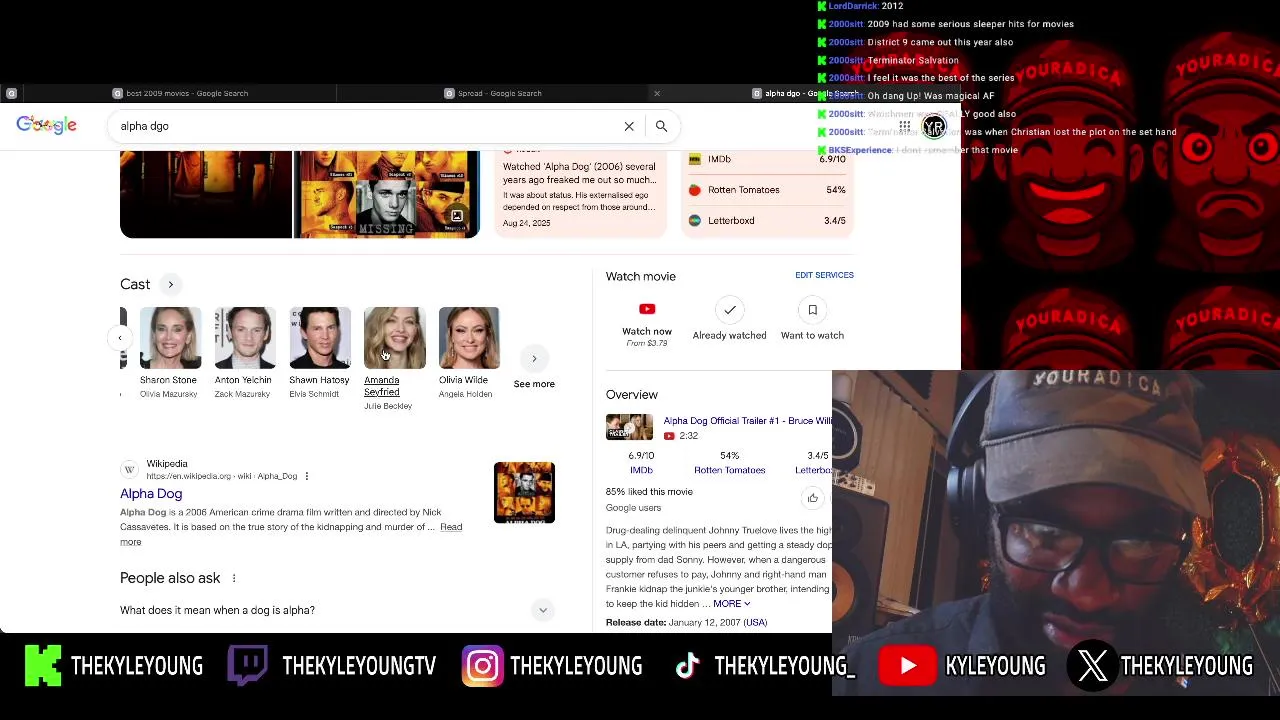The height and width of the screenshot is (720, 1280).
Task: Open the Reddit 'Watched Alpha Dog (2006)' post
Action: coord(580,193)
